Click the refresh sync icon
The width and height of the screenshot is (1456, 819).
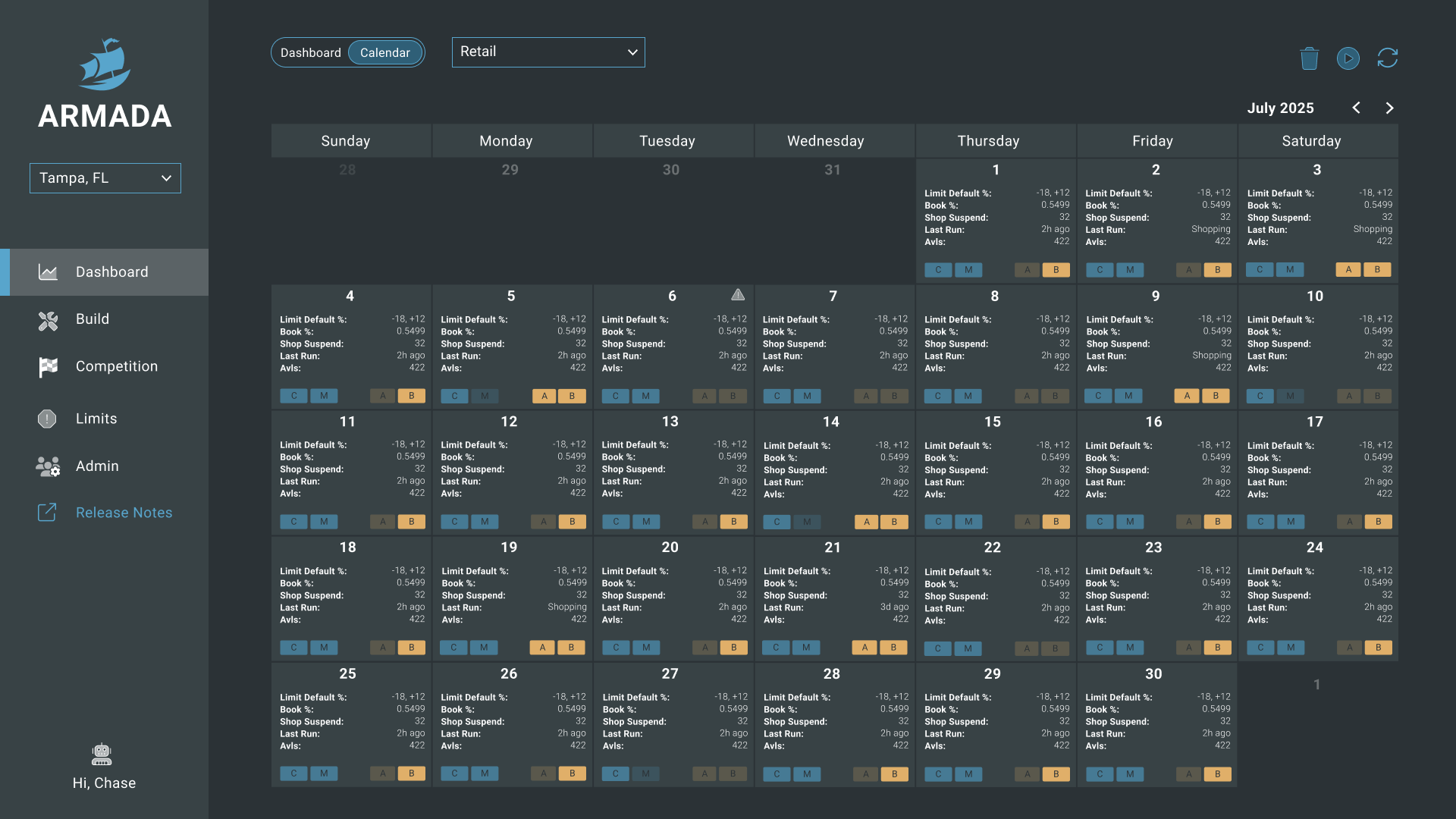pos(1387,58)
